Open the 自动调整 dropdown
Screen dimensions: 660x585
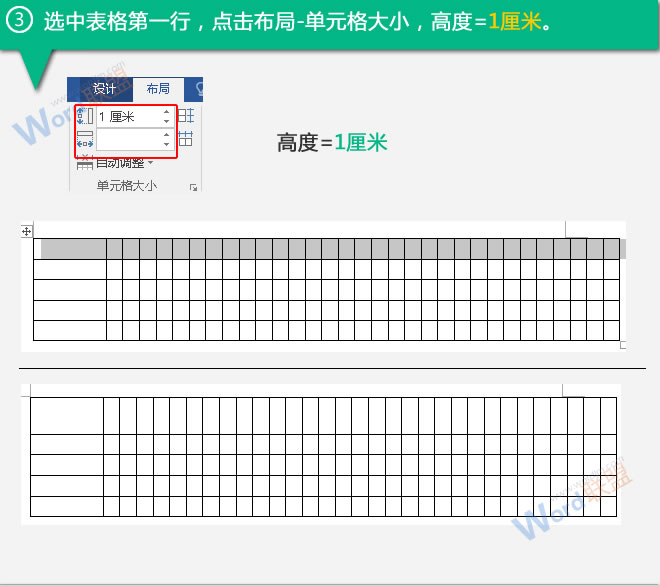click(124, 163)
